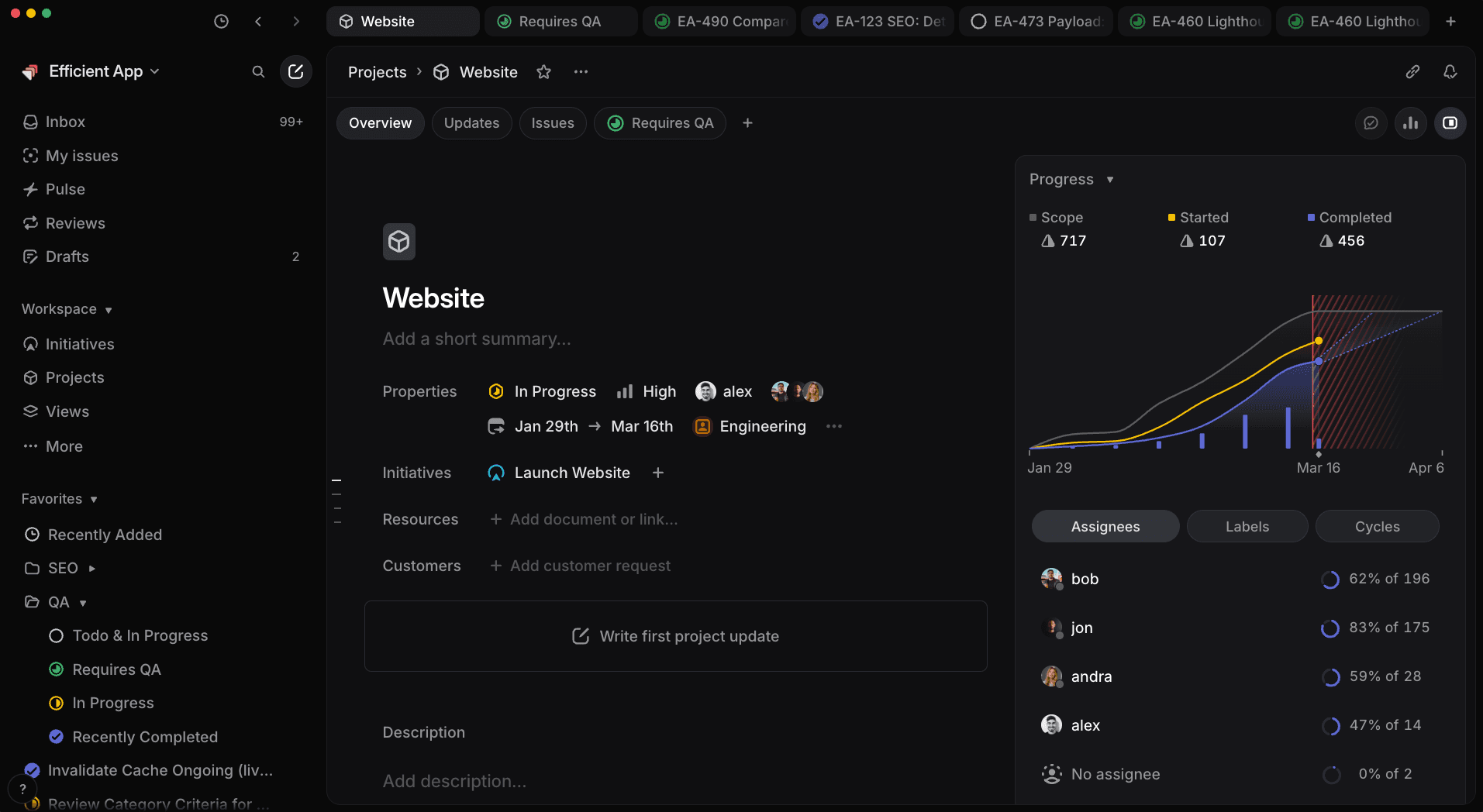Switch to the Updates tab
This screenshot has height=812, width=1483.
point(471,122)
